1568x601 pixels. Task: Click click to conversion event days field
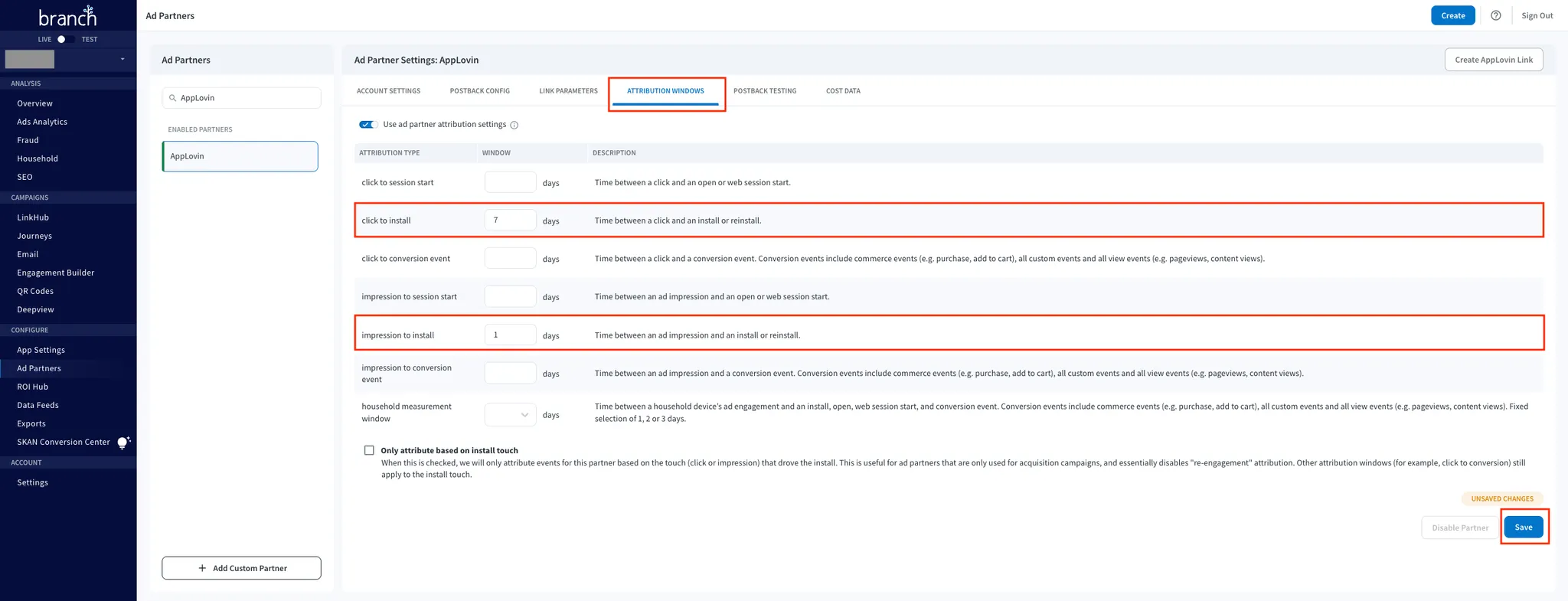tap(510, 258)
